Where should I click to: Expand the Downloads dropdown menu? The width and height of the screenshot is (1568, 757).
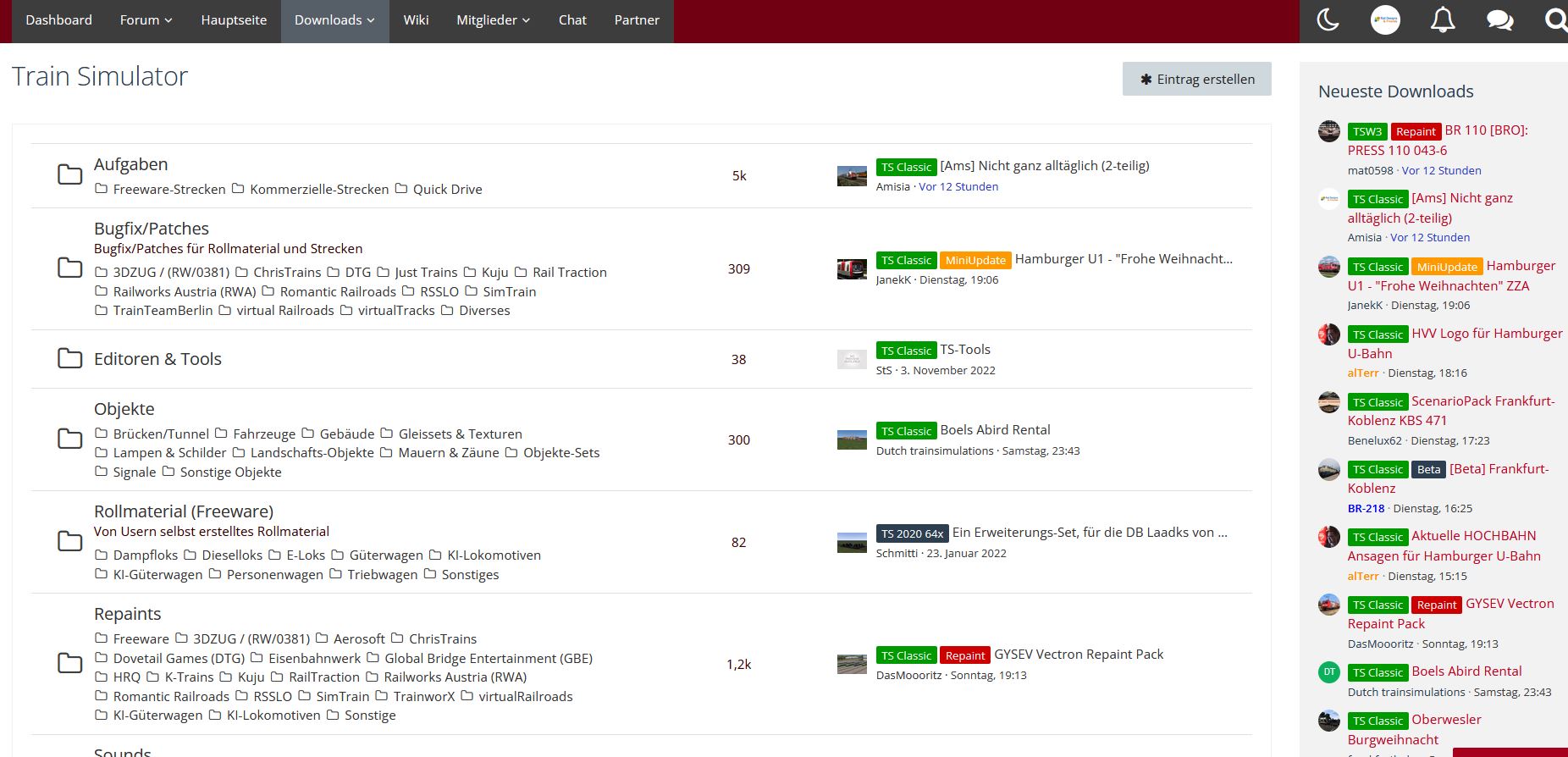[334, 20]
